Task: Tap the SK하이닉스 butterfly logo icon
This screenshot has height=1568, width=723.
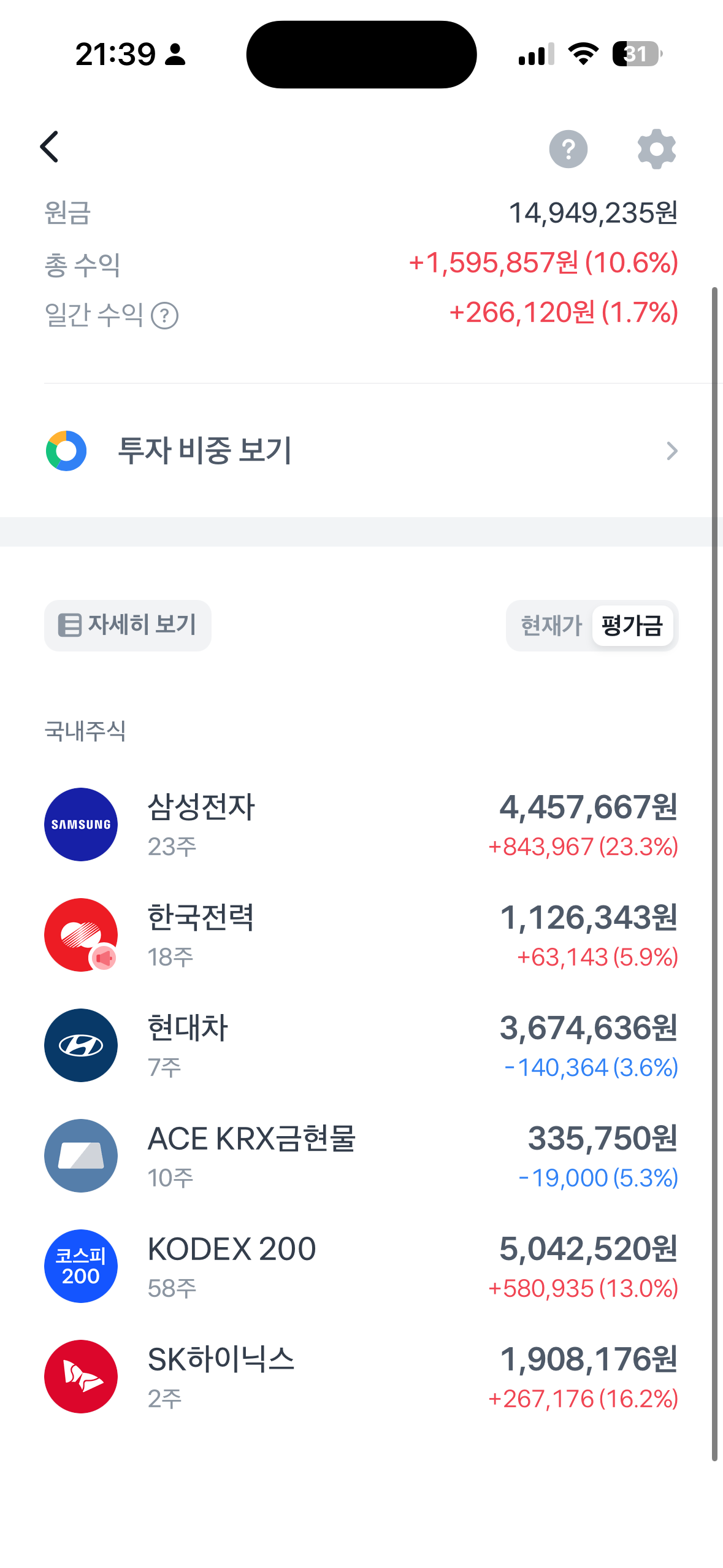Action: coord(81,1377)
